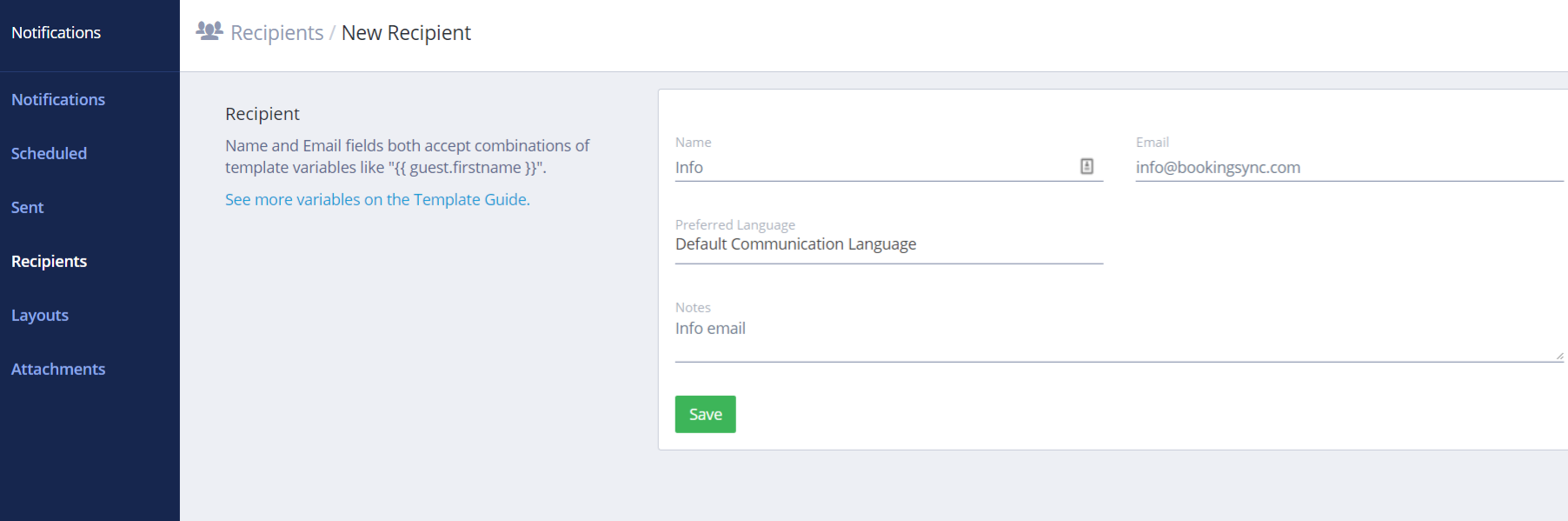Click the contact card icon in Name field
This screenshot has width=1568, height=521.
pyautogui.click(x=1086, y=166)
